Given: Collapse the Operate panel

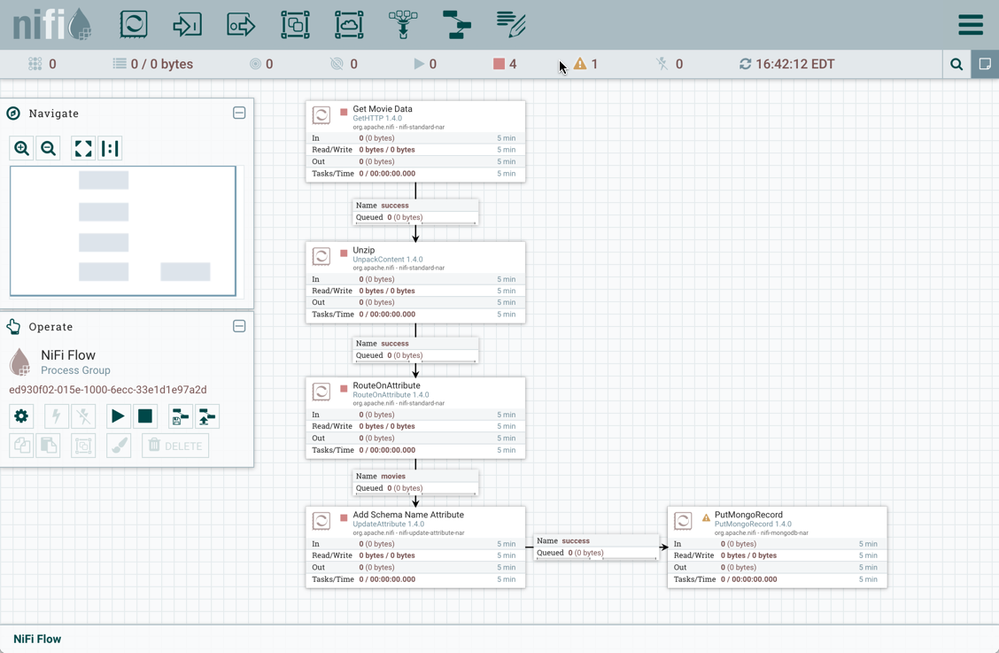Looking at the screenshot, I should (x=239, y=326).
